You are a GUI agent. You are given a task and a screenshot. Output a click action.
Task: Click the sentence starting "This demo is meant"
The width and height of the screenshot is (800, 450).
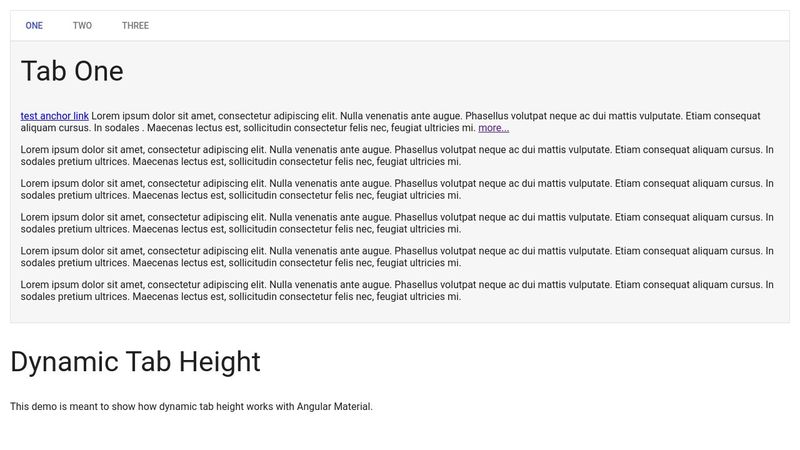click(191, 407)
